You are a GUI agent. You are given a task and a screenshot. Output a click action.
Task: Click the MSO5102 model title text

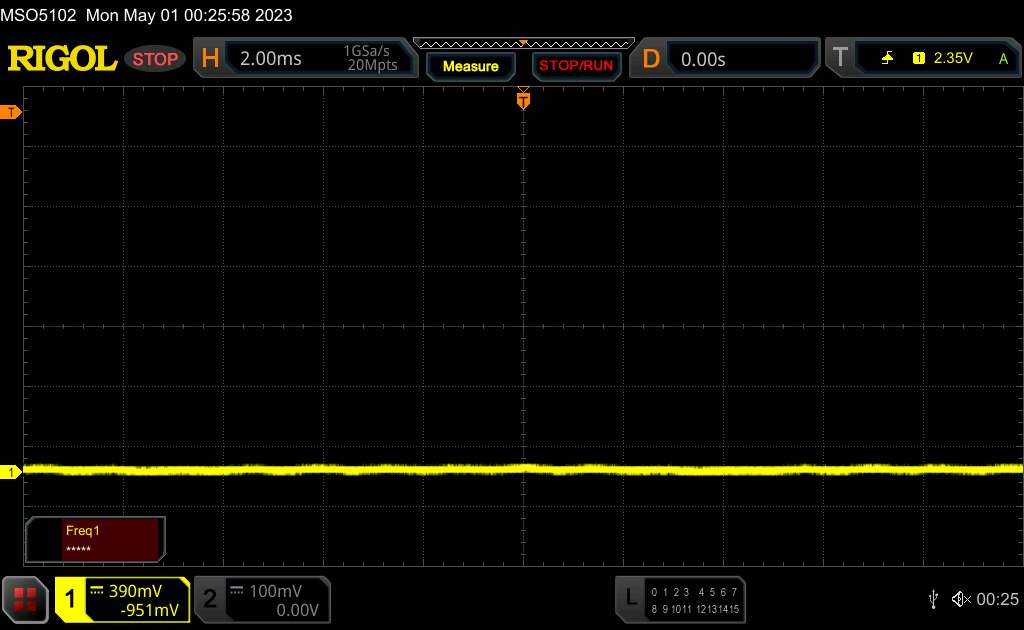38,15
